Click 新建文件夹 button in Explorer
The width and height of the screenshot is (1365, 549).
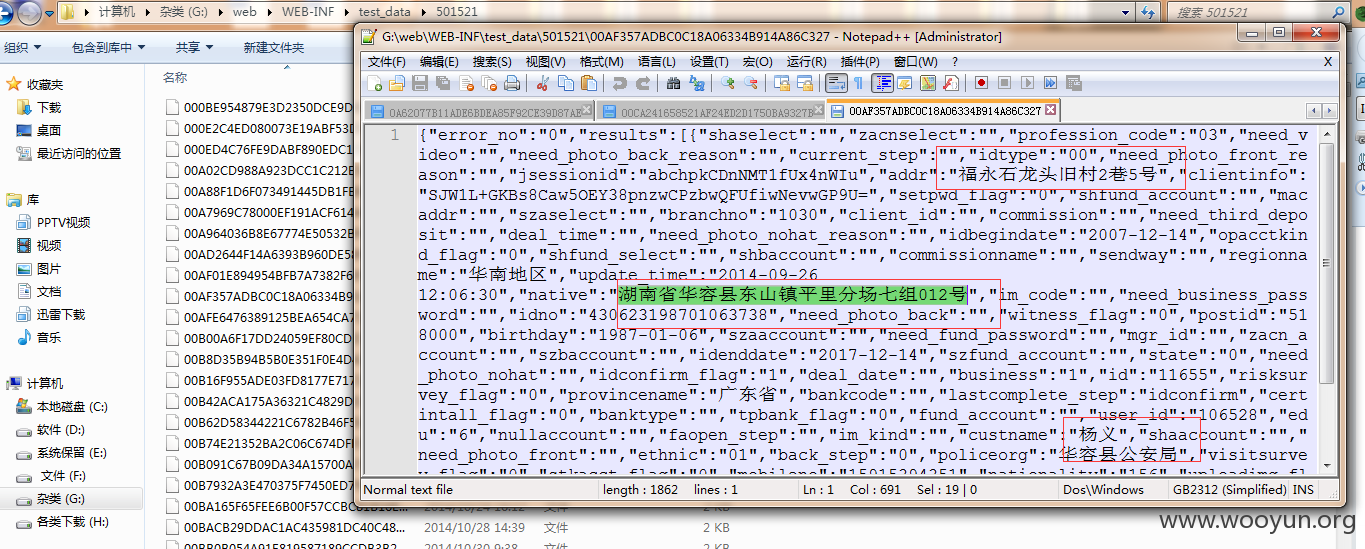click(274, 47)
